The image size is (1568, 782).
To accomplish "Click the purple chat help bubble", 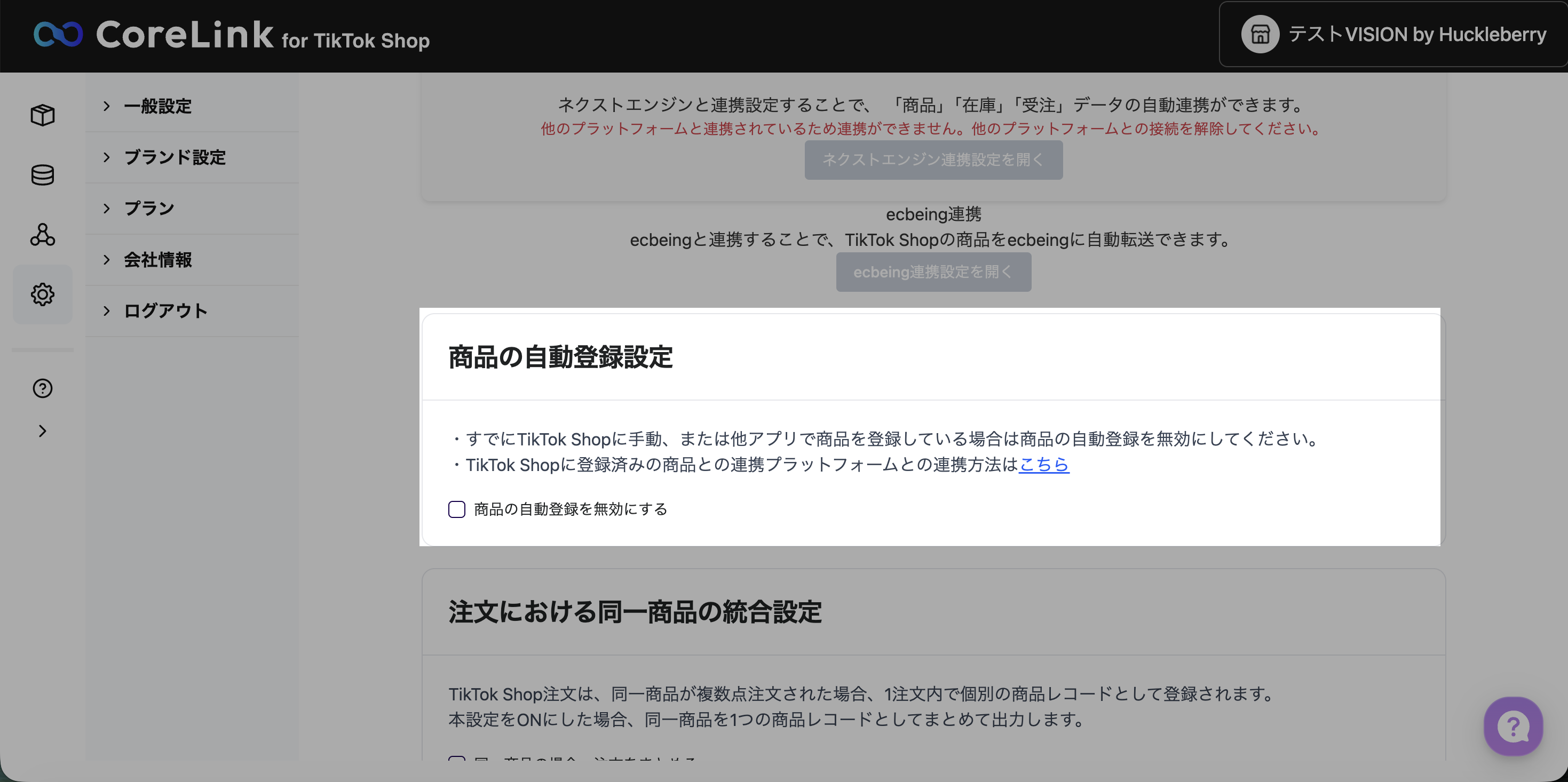I will pyautogui.click(x=1512, y=726).
